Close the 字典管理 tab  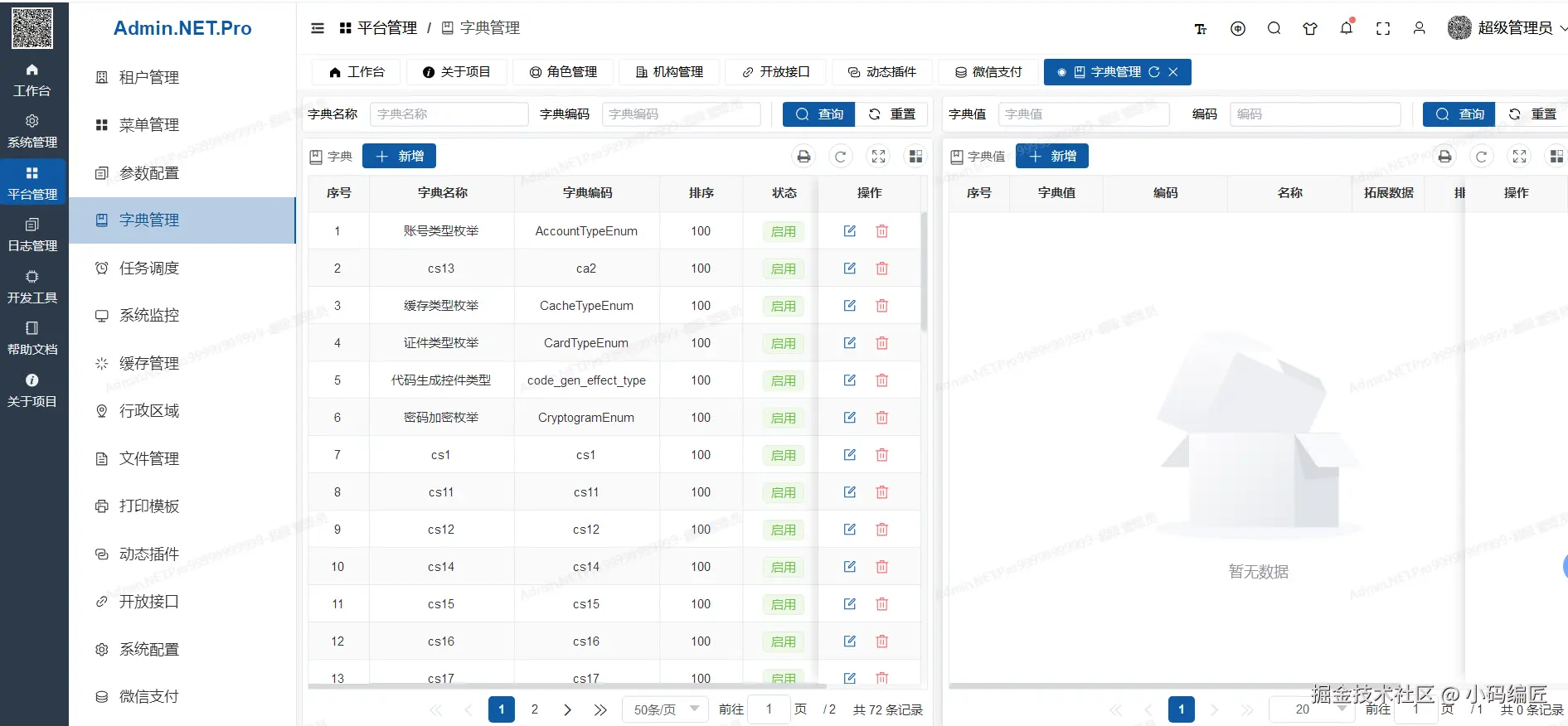pyautogui.click(x=1173, y=72)
